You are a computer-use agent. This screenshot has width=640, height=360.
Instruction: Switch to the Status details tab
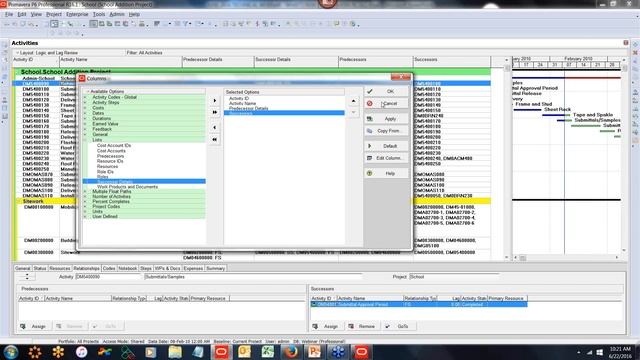click(40, 269)
